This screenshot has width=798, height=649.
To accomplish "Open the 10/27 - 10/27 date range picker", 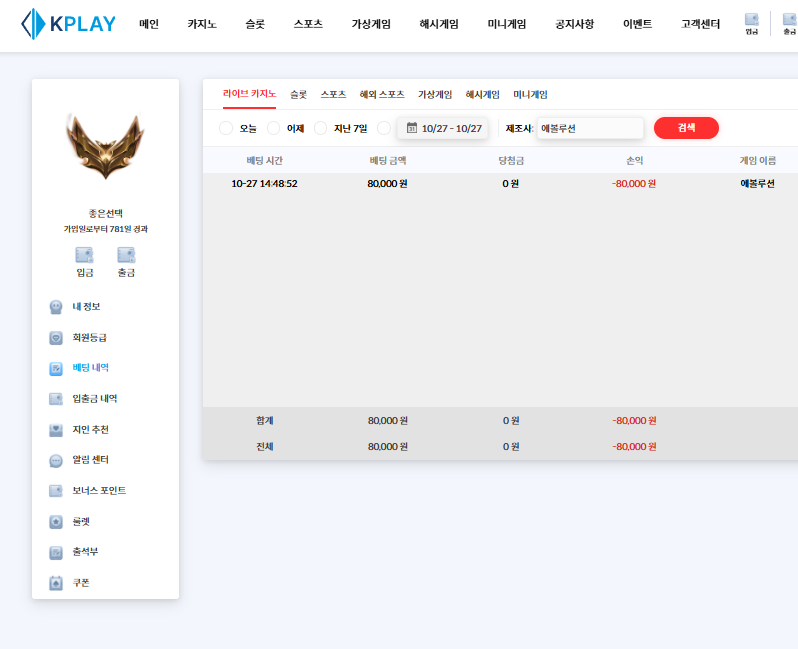I will [x=443, y=128].
